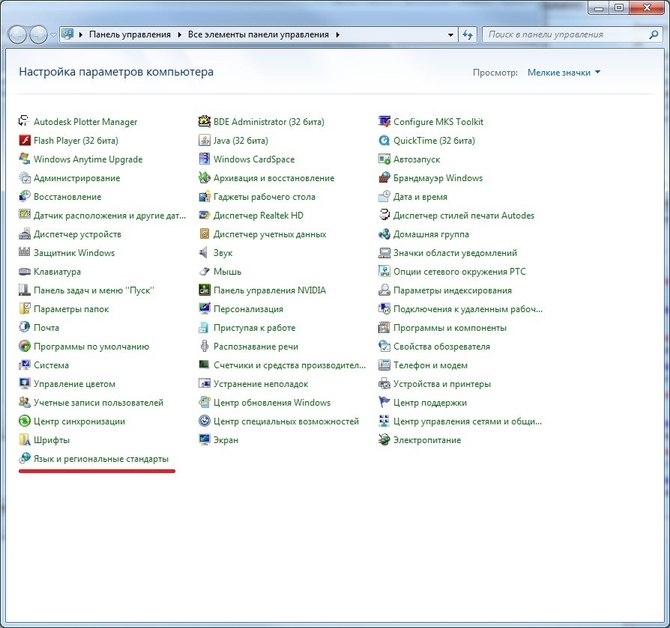Open the Звук speaker icon
Viewport: 670px width, 628px height.
coord(205,253)
